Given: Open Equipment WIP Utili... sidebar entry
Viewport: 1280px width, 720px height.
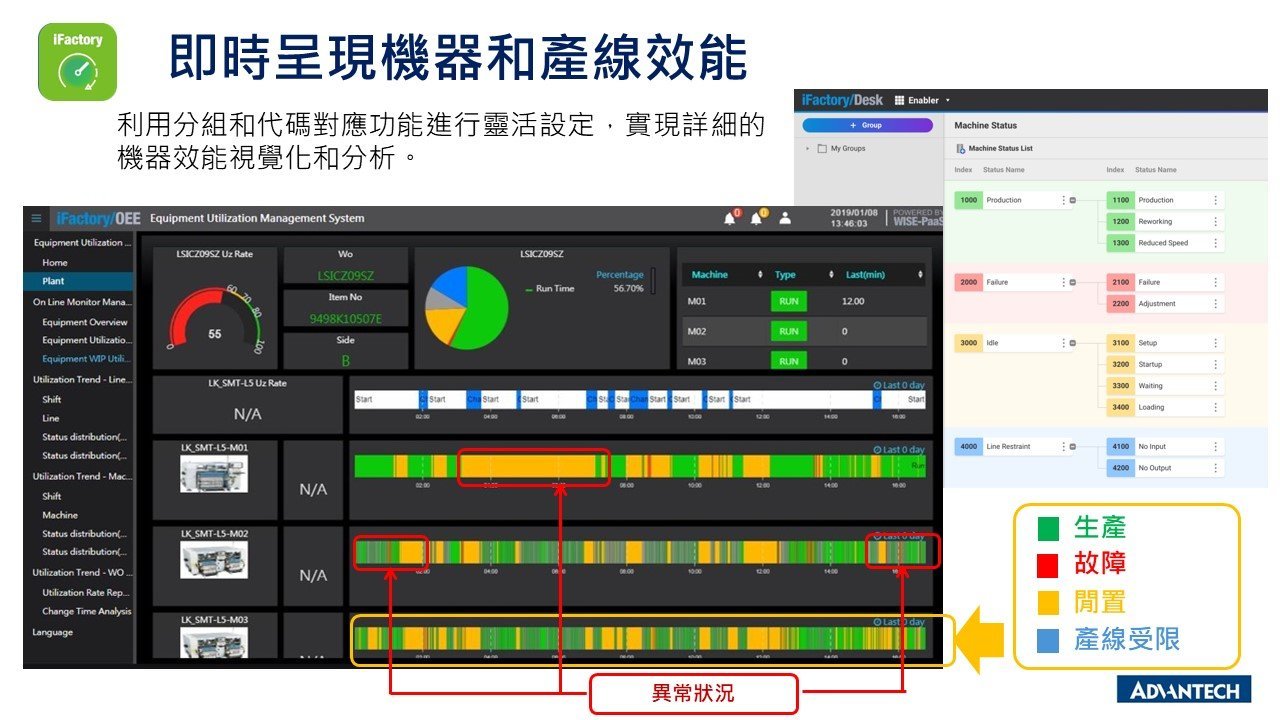Looking at the screenshot, I should pos(86,358).
